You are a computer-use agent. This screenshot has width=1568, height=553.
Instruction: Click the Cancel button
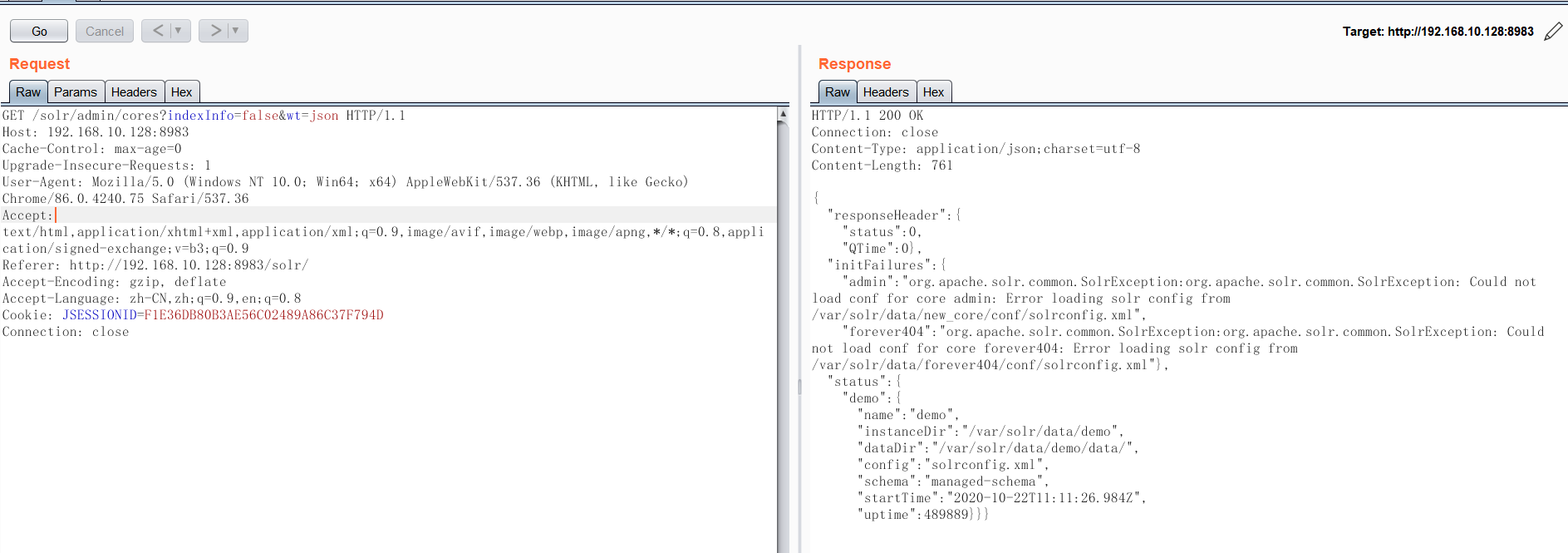pos(105,31)
